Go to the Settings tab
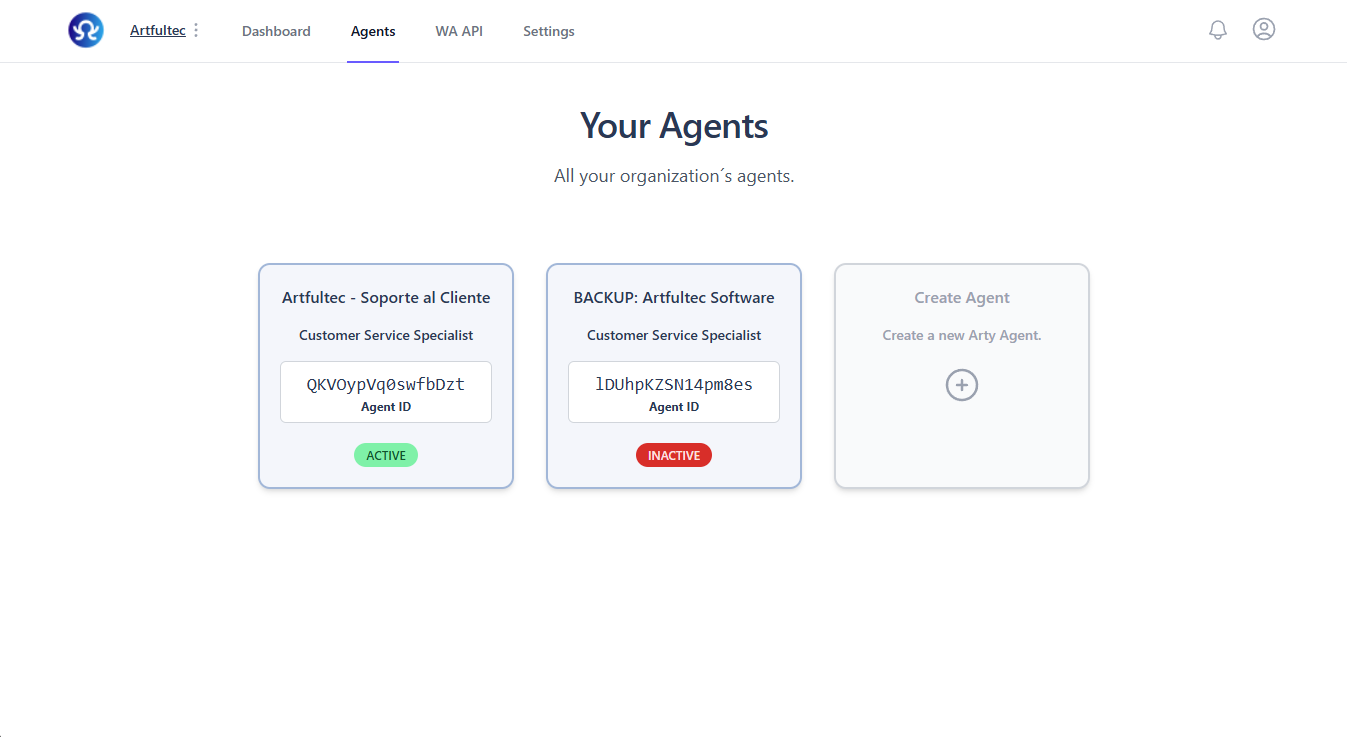Screen dimensions: 1347x737 548,31
